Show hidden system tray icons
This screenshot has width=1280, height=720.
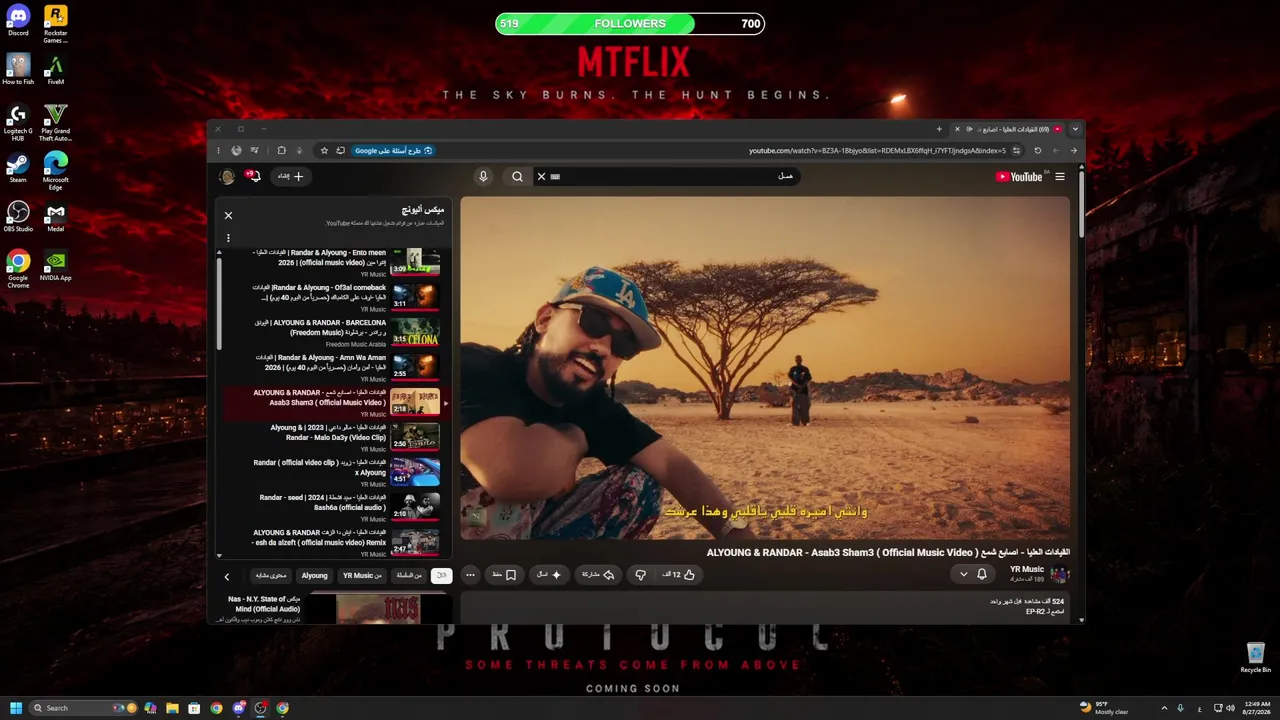tap(1163, 708)
